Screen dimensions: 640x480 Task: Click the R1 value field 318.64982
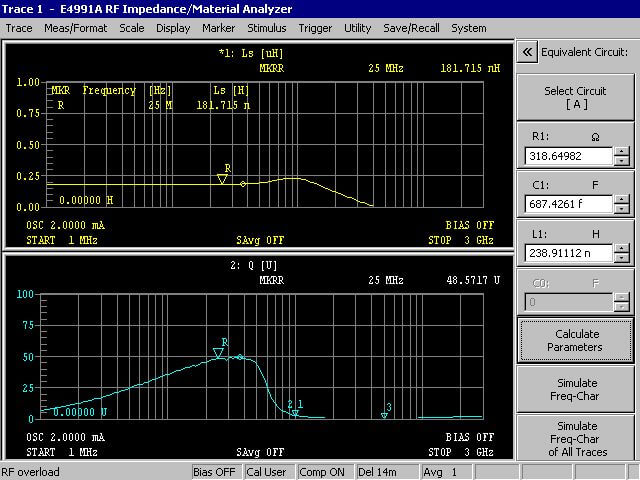(x=569, y=156)
